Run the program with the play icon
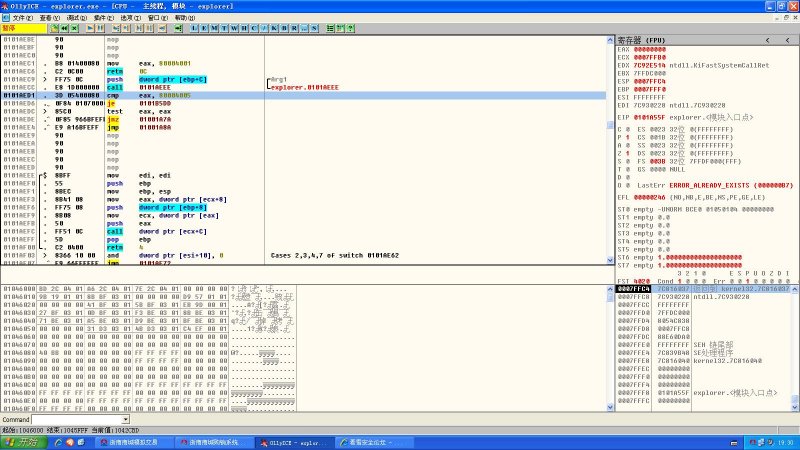This screenshot has width=800, height=450. [90, 28]
